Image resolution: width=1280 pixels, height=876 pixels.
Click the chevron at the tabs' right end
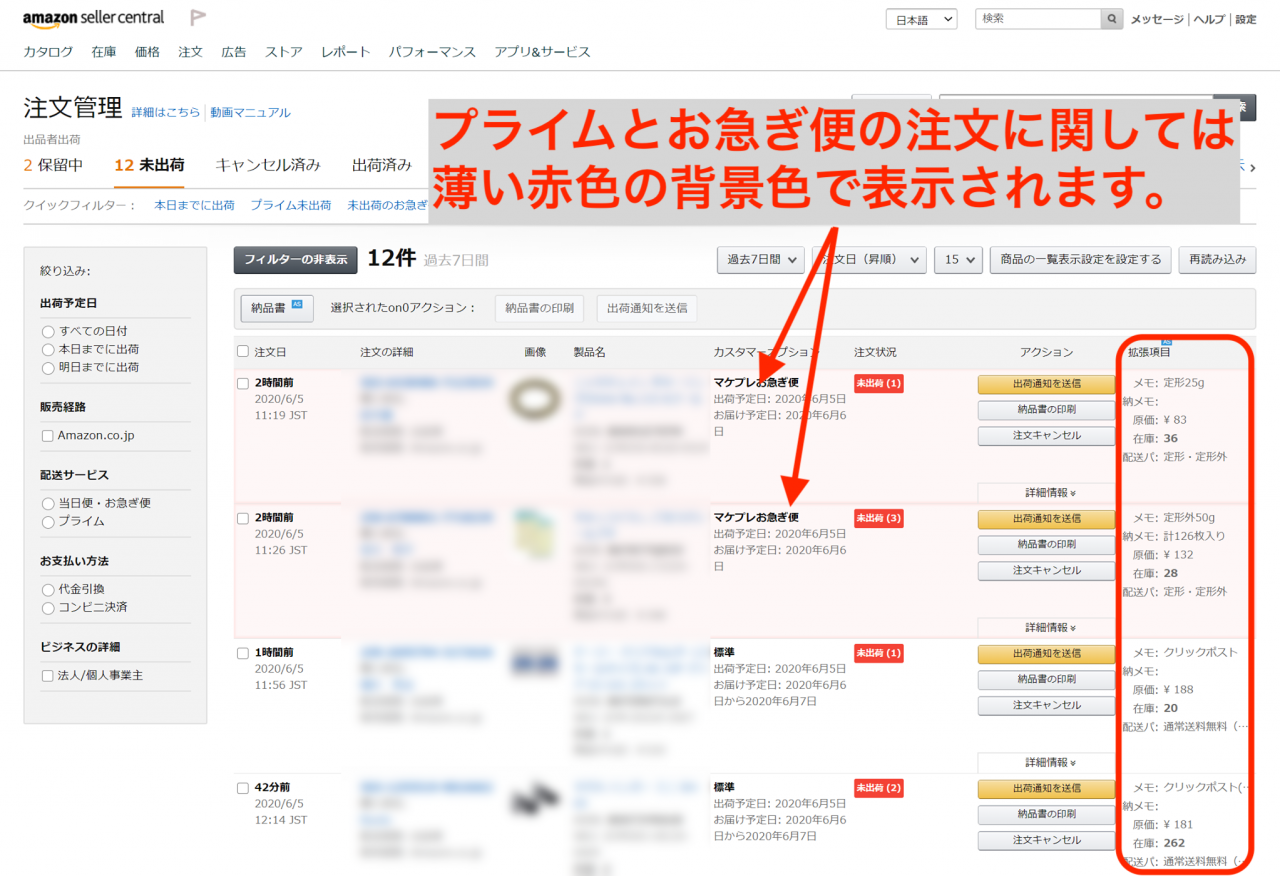(x=1252, y=167)
